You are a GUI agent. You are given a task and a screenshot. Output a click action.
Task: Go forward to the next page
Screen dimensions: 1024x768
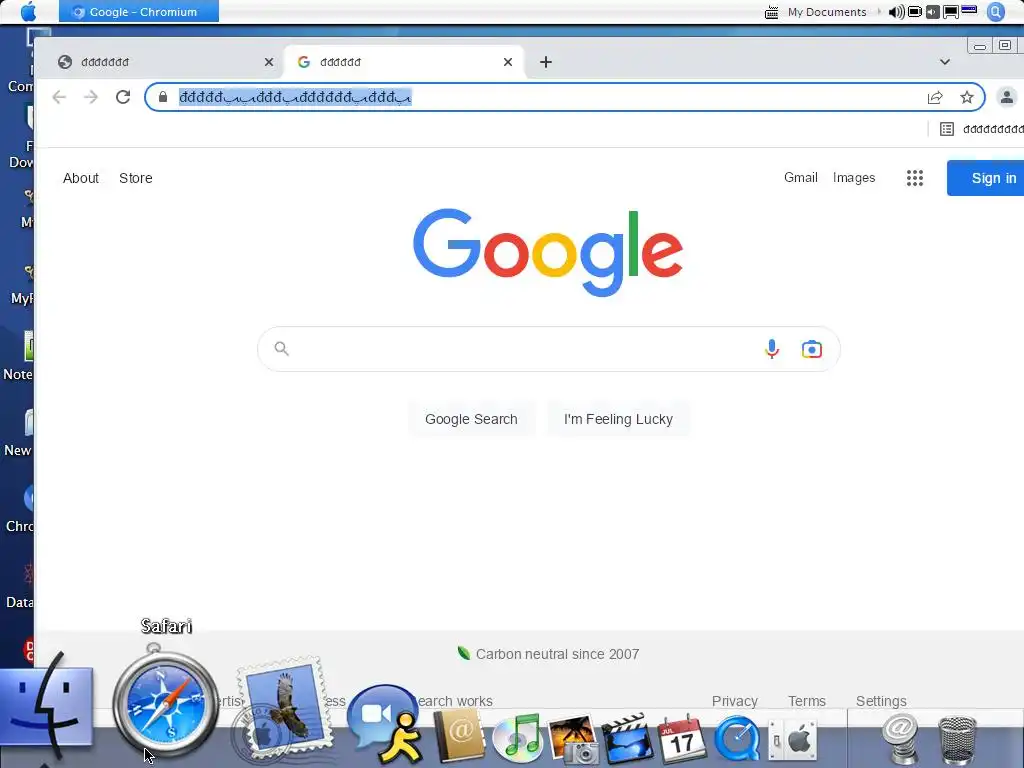[x=91, y=97]
